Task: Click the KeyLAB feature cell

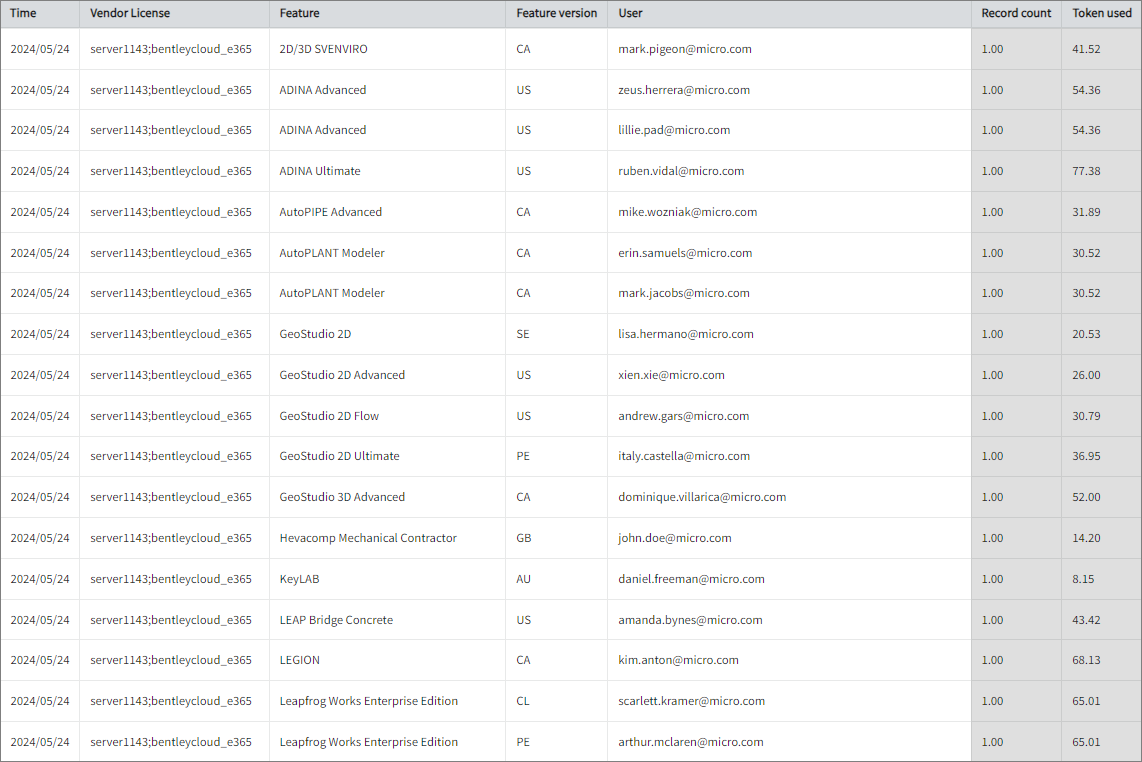Action: click(299, 579)
